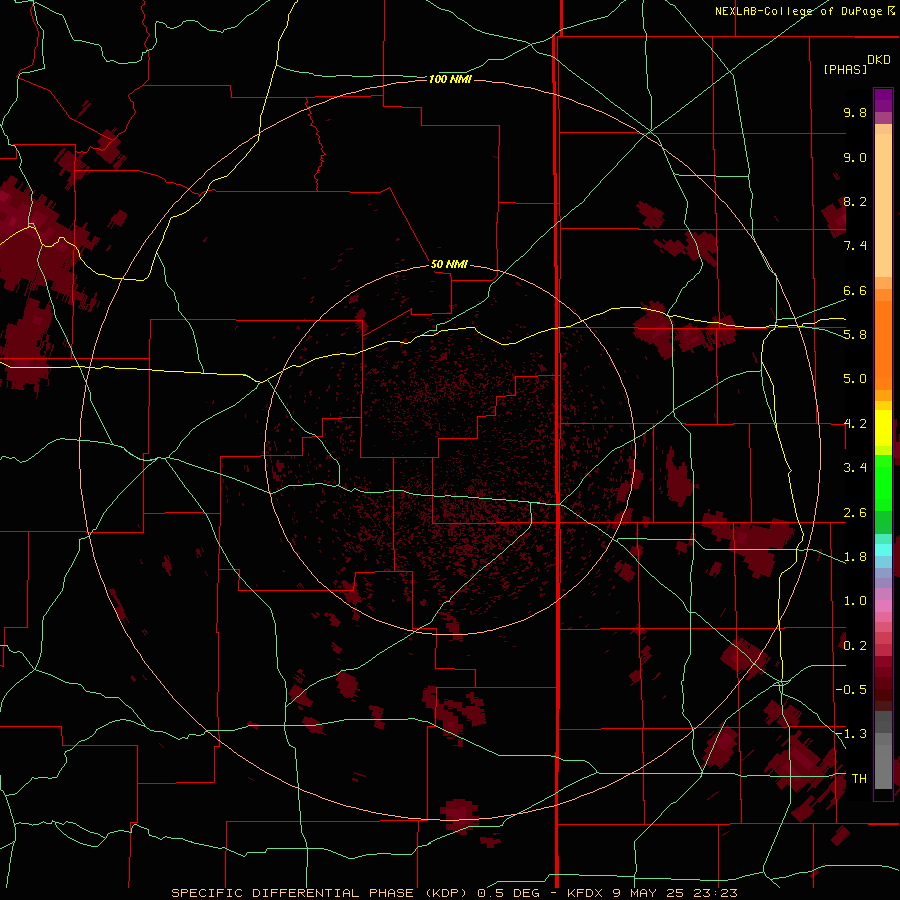Click the 9.0 value on color scale
The width and height of the screenshot is (900, 900).
855,157
